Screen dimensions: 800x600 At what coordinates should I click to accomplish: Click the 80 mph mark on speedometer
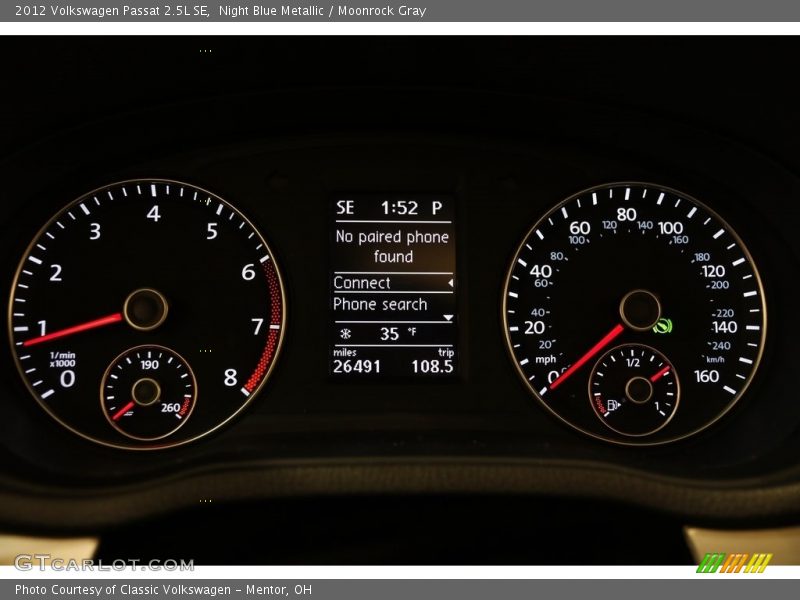click(626, 214)
